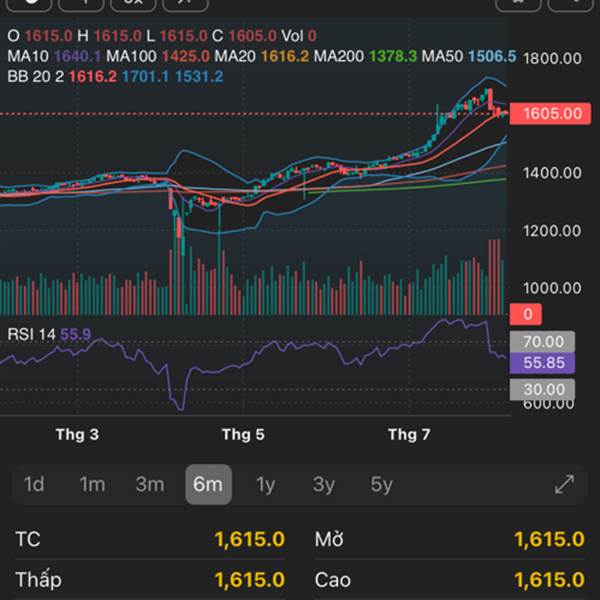Tap the 1000.00 price axis label
The width and height of the screenshot is (600, 600).
coord(552,288)
